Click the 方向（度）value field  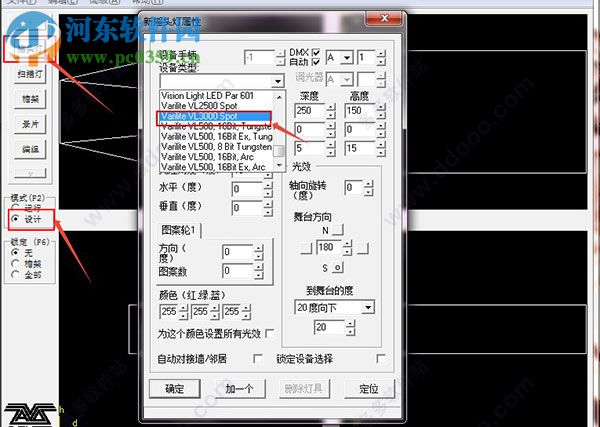pyautogui.click(x=238, y=252)
